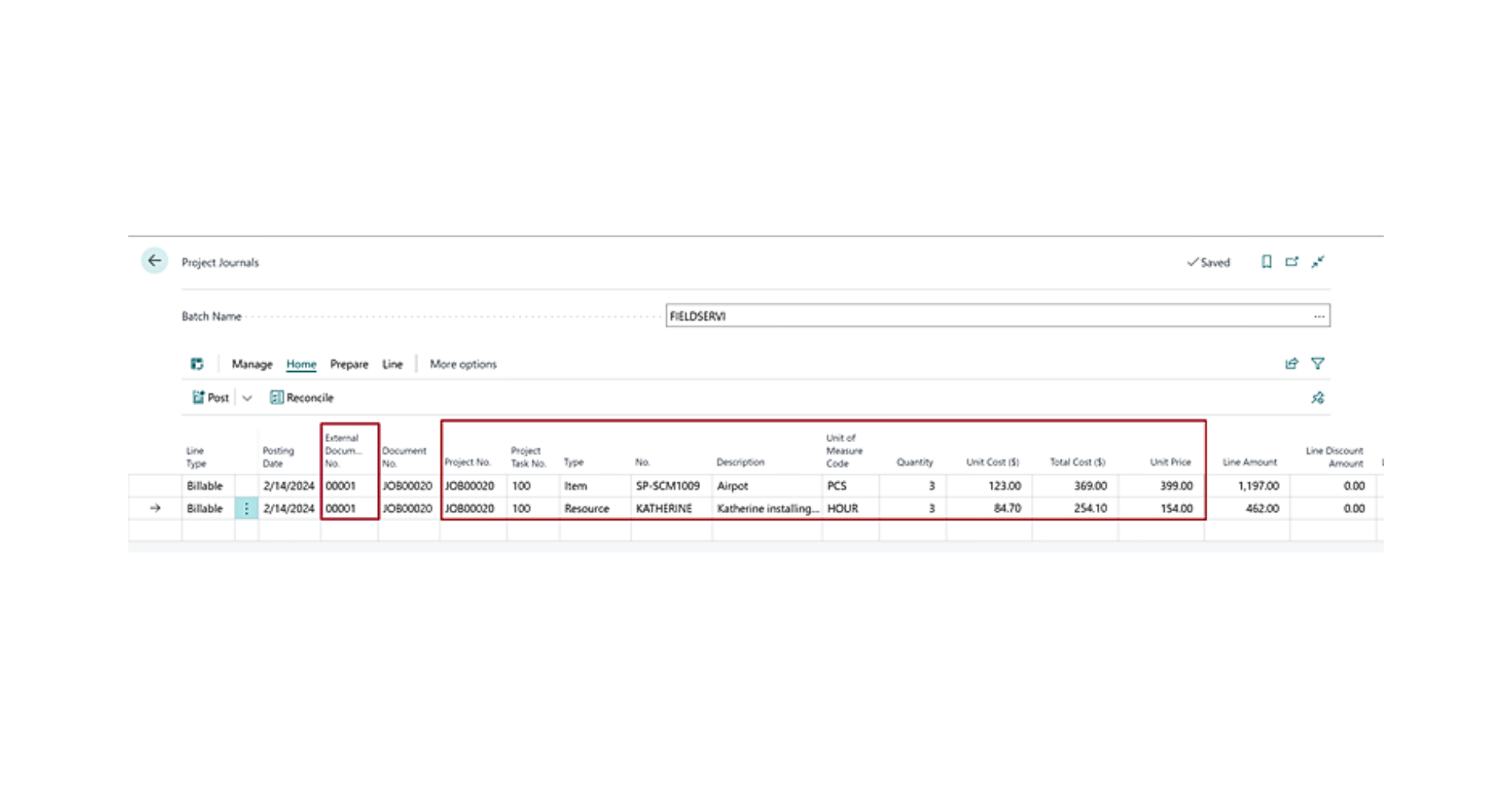
Task: Go back with the arrow button
Action: click(x=154, y=261)
